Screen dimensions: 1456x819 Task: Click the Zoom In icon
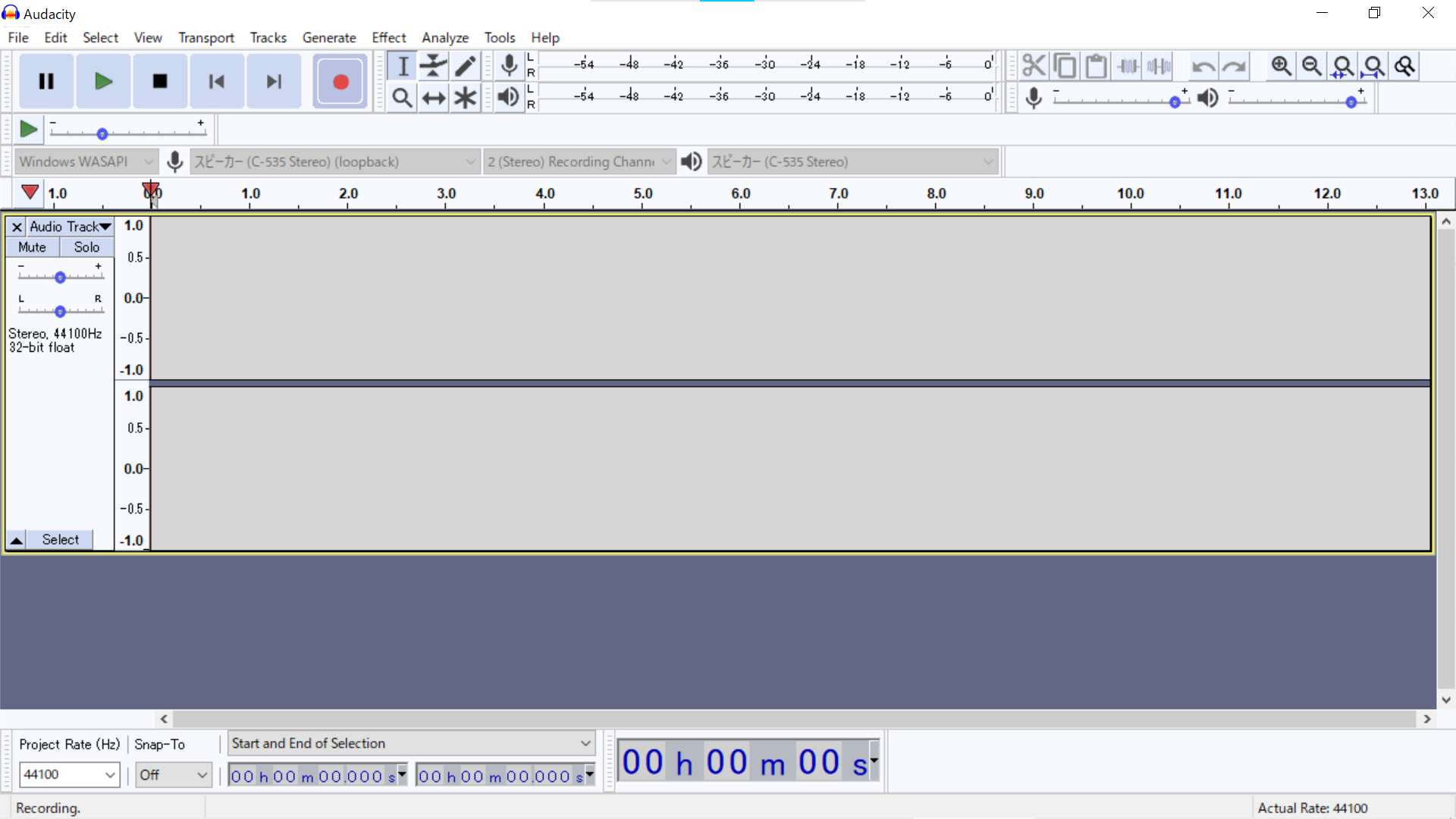click(1281, 66)
